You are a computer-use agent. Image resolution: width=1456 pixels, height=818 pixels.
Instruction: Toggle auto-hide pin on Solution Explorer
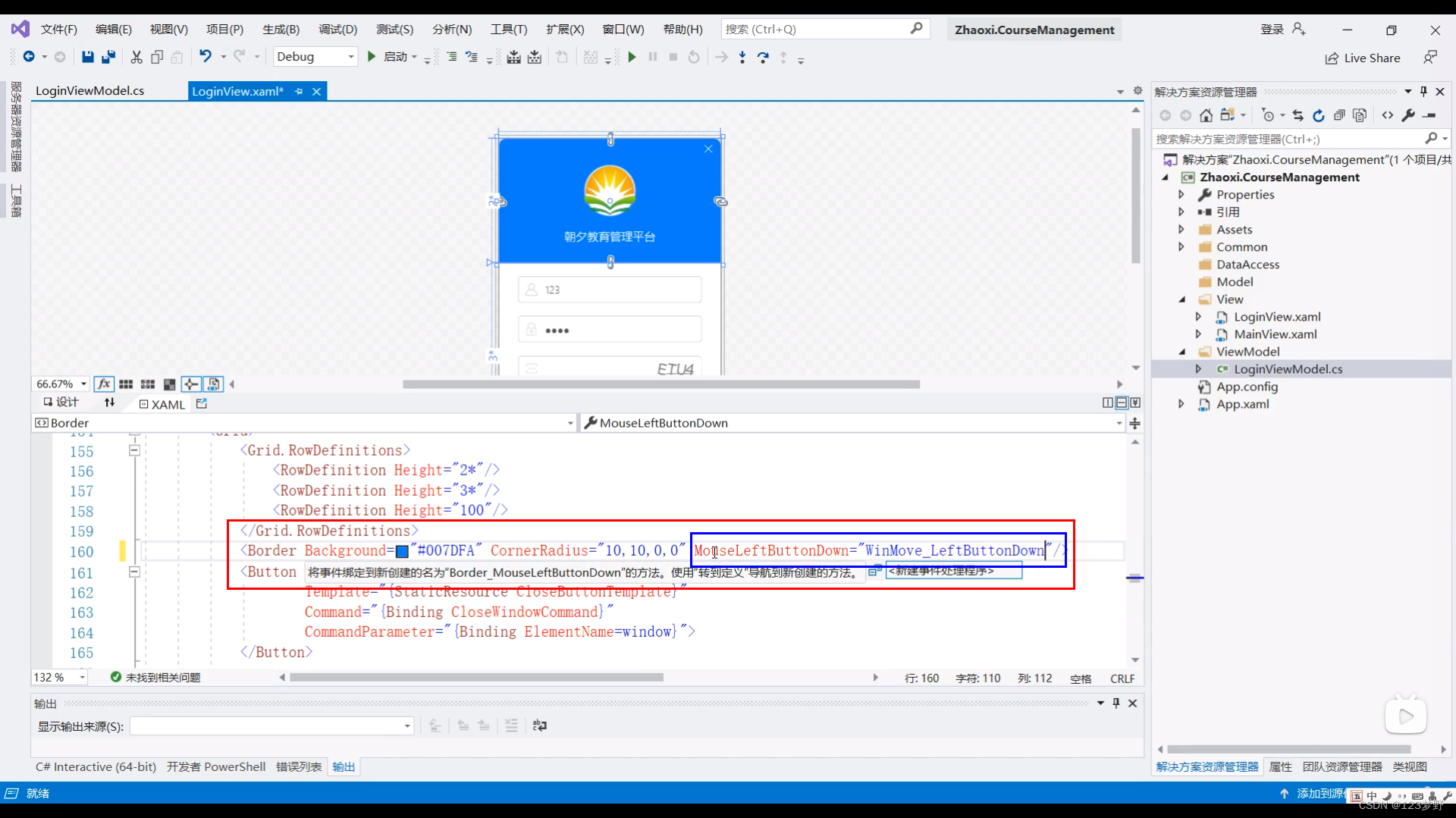1423,92
